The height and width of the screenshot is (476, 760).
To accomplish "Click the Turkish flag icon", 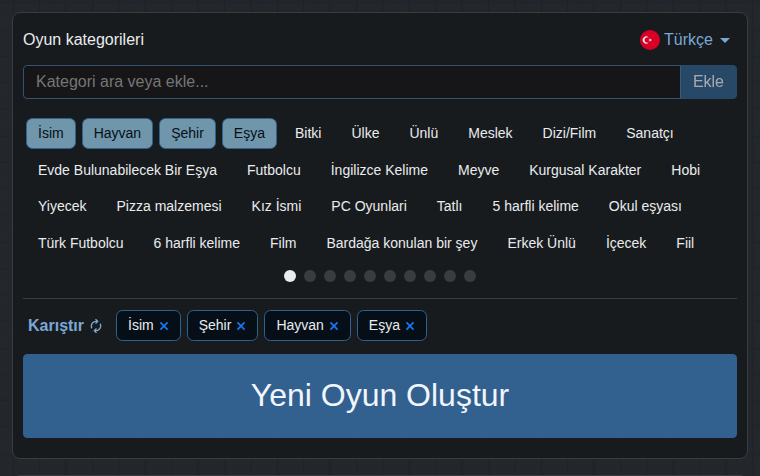I will pyautogui.click(x=649, y=40).
